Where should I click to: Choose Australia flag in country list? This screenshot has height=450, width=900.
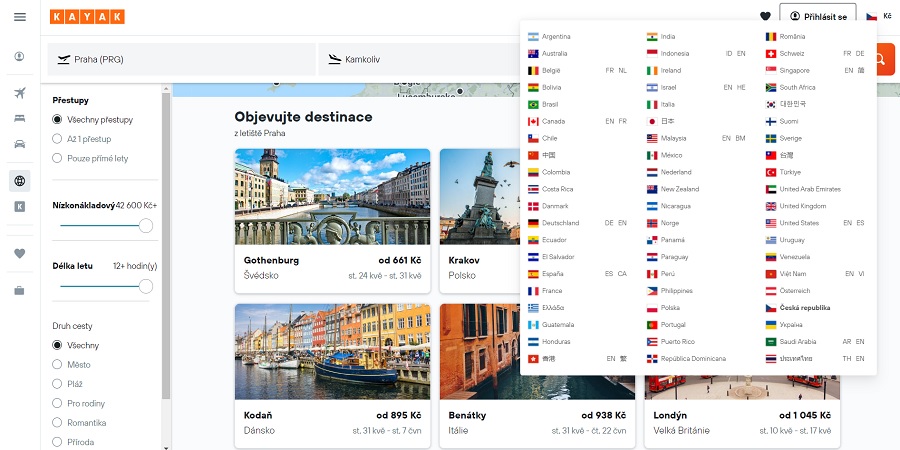pos(533,53)
